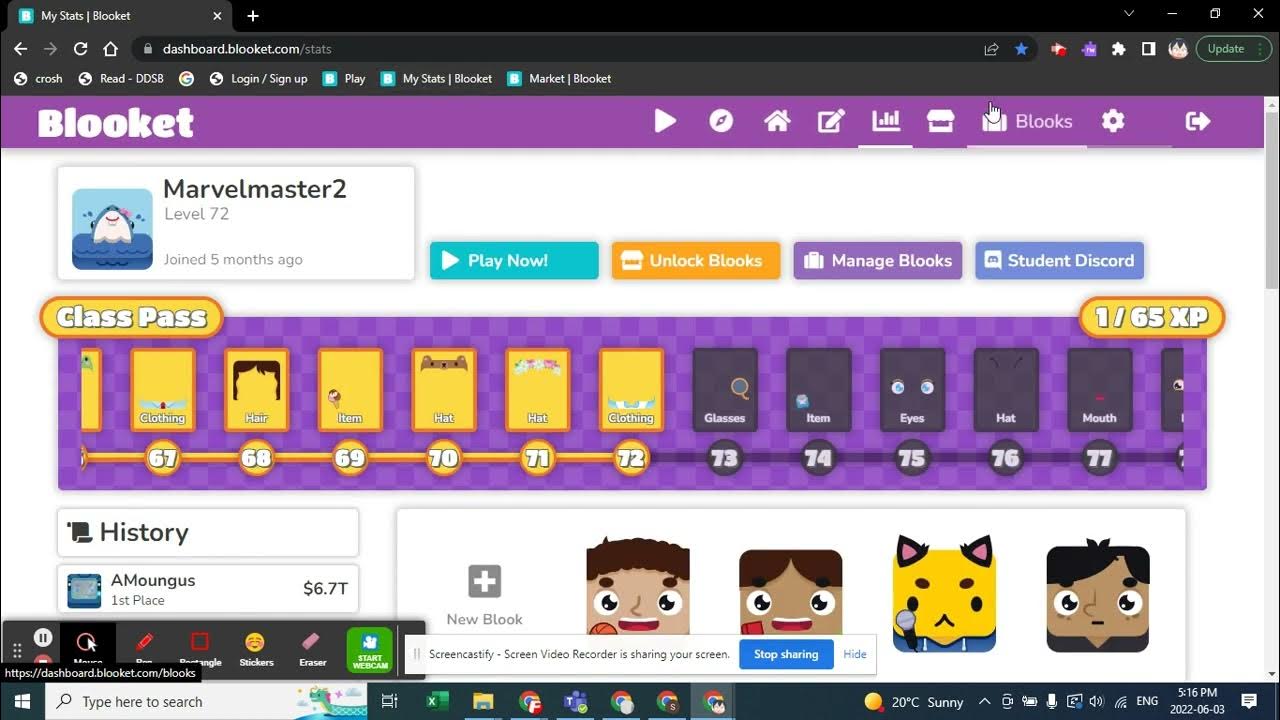This screenshot has width=1280, height=720.
Task: Select the Screencastify Mouse tool
Action: click(87, 647)
